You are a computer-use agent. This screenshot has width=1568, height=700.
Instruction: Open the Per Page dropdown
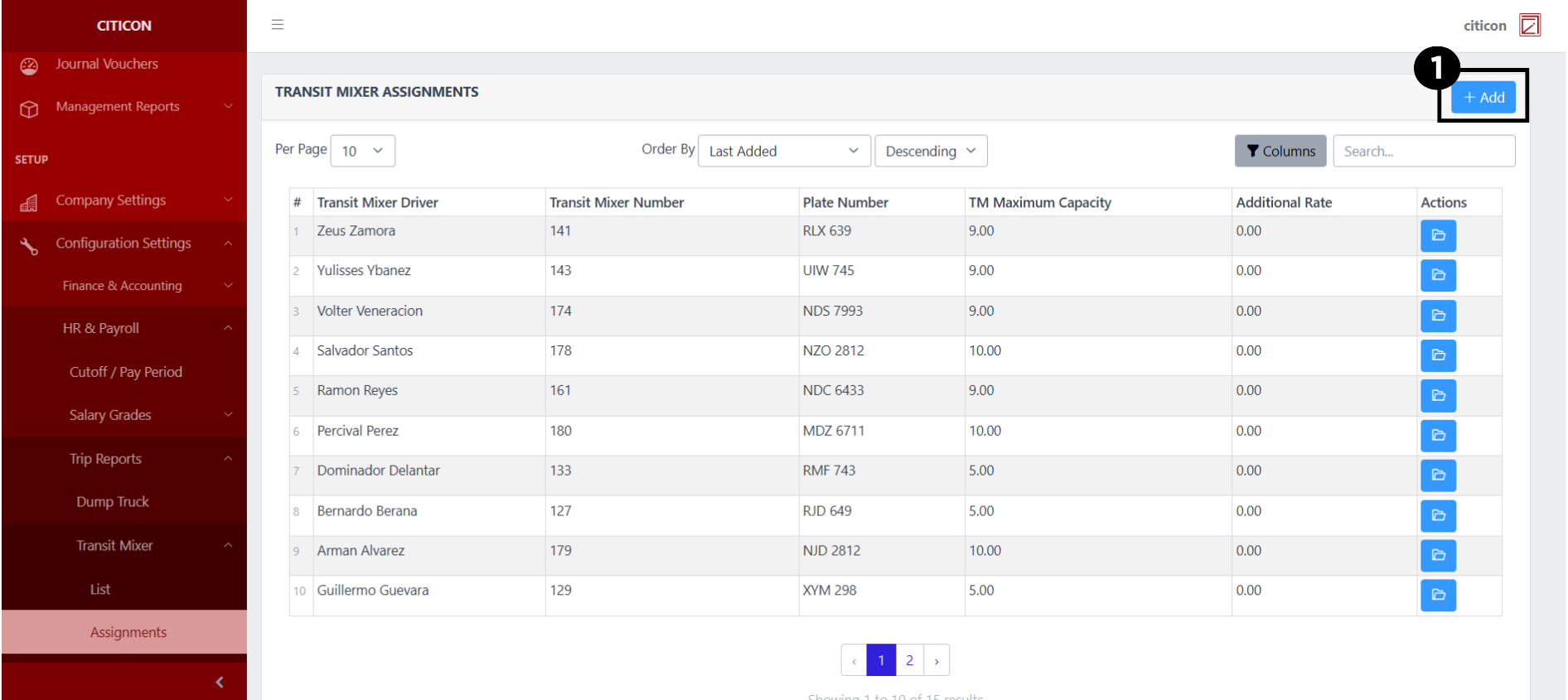tap(362, 151)
